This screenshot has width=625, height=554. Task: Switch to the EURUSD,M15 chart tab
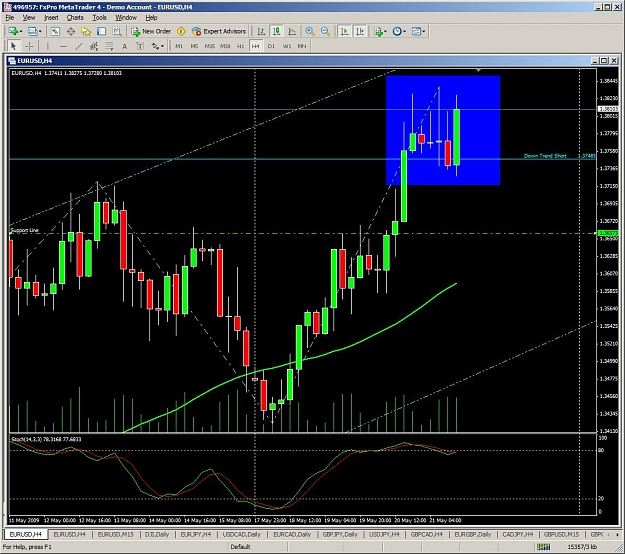coord(116,534)
